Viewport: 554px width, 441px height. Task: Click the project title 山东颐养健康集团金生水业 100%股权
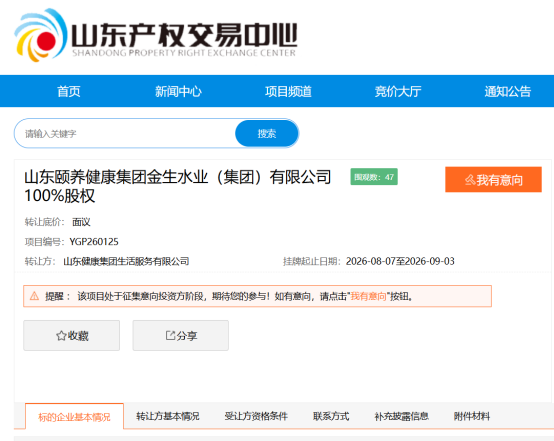click(178, 186)
